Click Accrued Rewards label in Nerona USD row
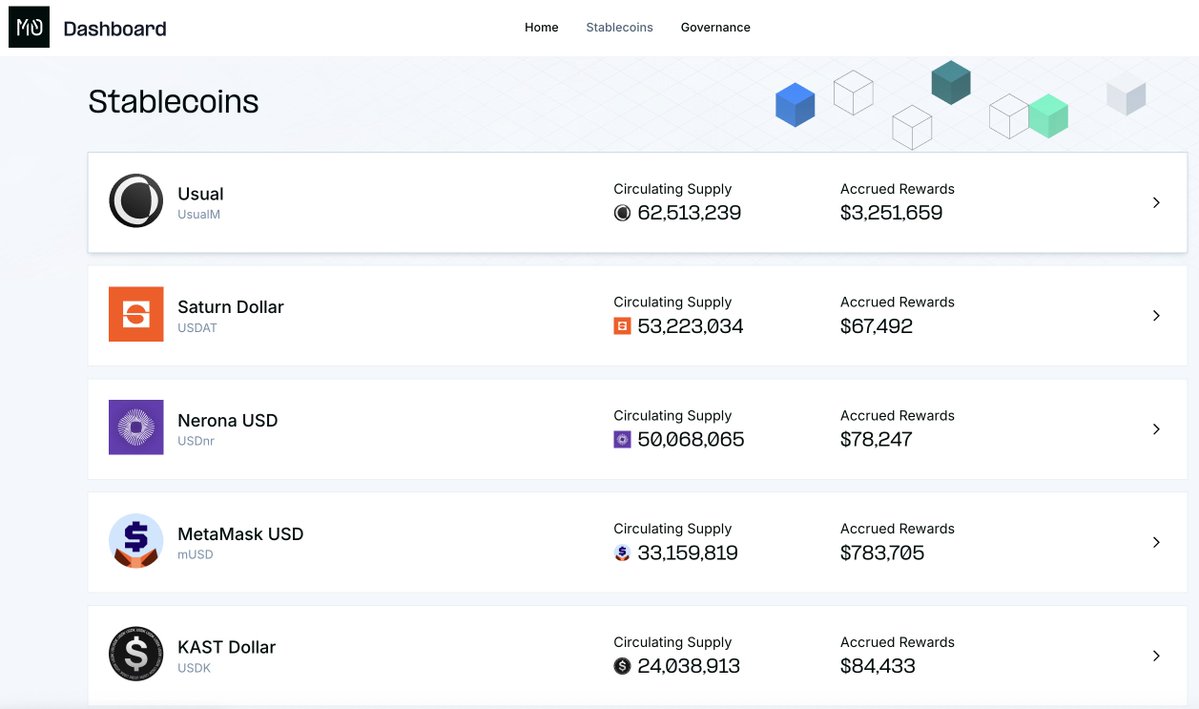 (897, 415)
